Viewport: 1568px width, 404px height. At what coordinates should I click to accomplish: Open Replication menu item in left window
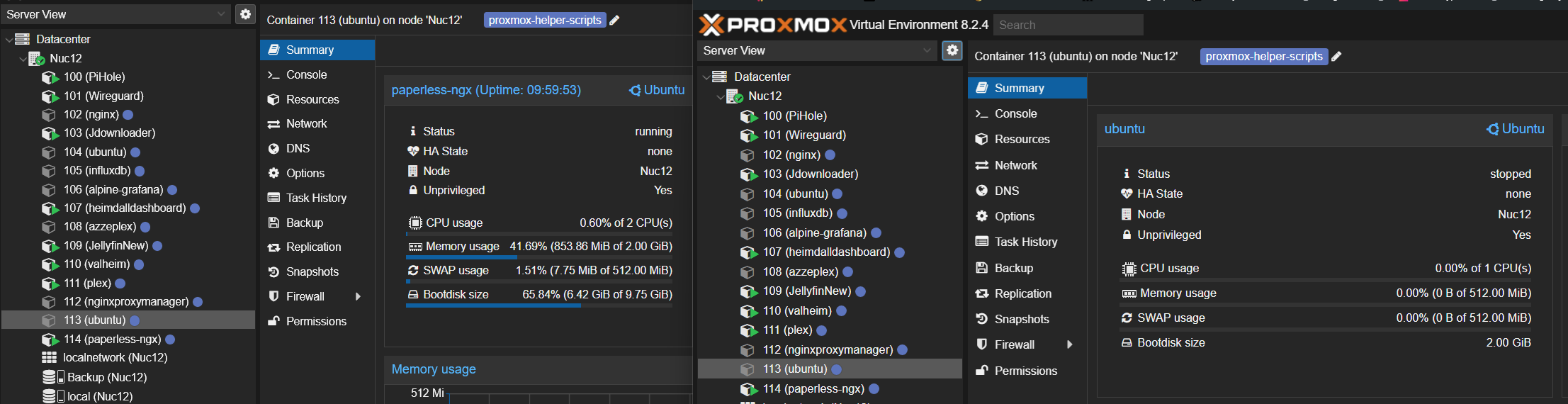point(317,247)
